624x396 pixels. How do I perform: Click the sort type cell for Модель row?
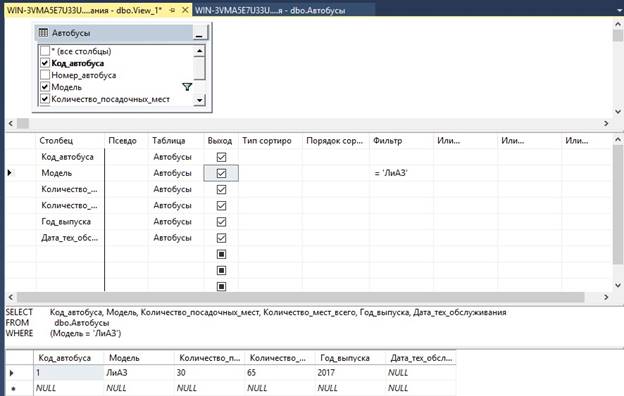point(270,173)
